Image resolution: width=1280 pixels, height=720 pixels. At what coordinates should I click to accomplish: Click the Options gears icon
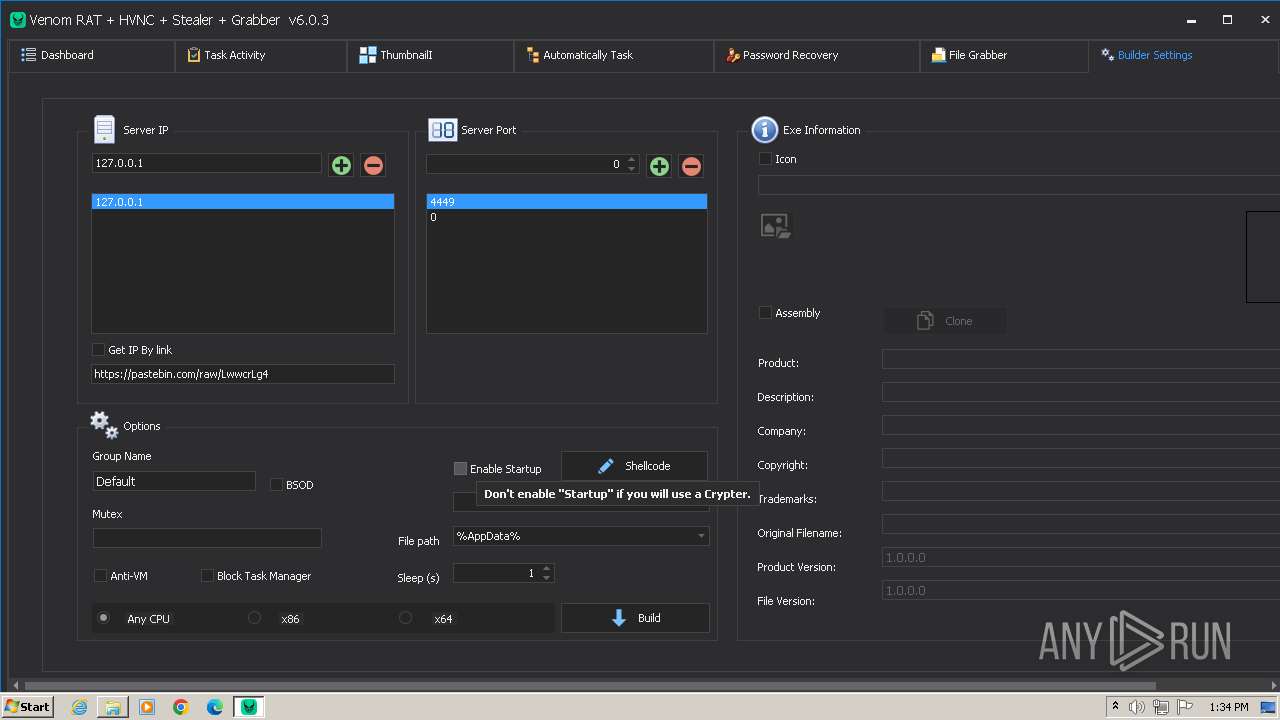click(x=104, y=425)
